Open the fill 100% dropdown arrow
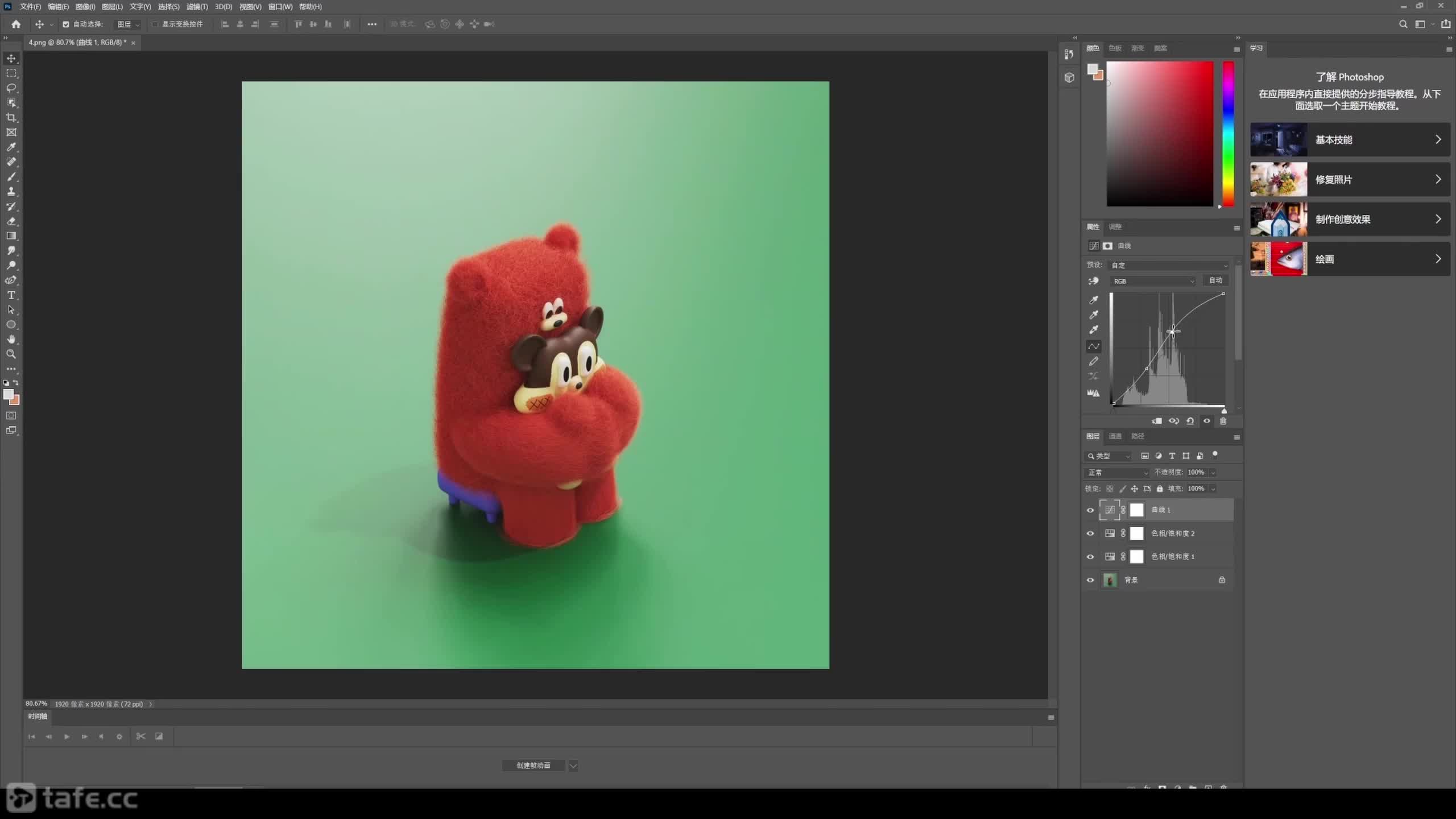This screenshot has height=819, width=1456. click(1213, 489)
